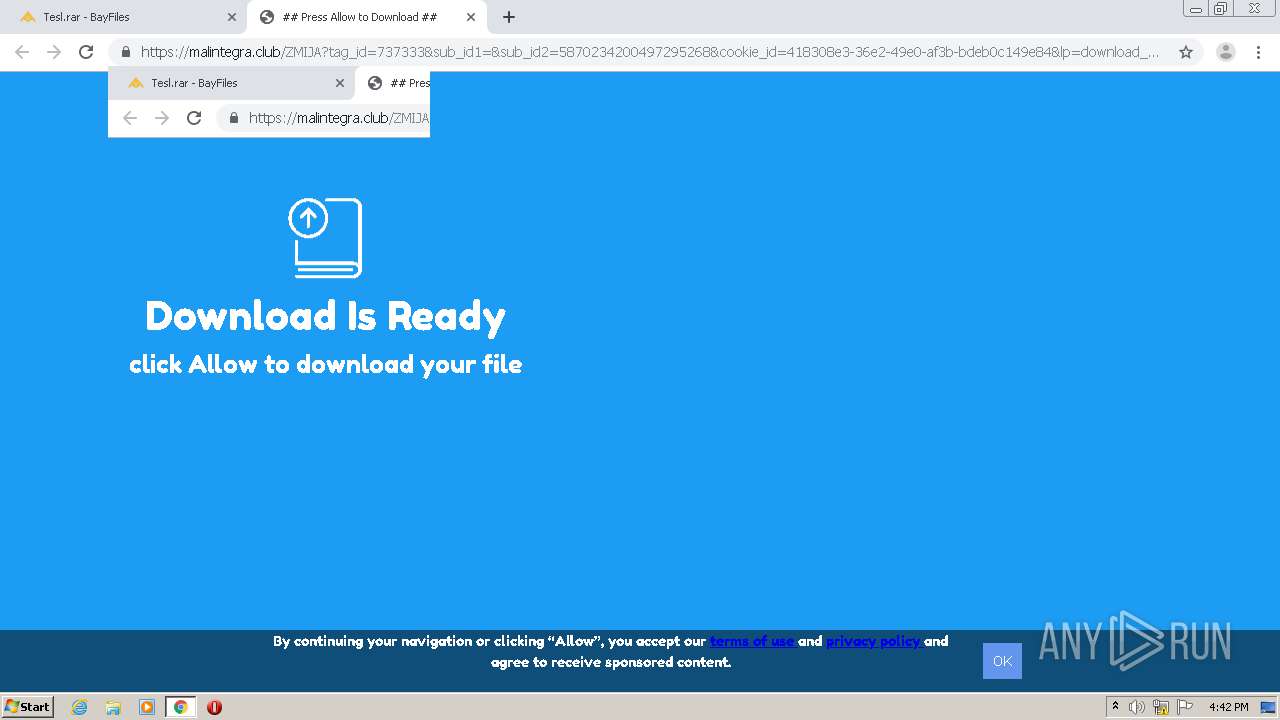Minimize the Chrome window
This screenshot has width=1280, height=720.
(1195, 9)
